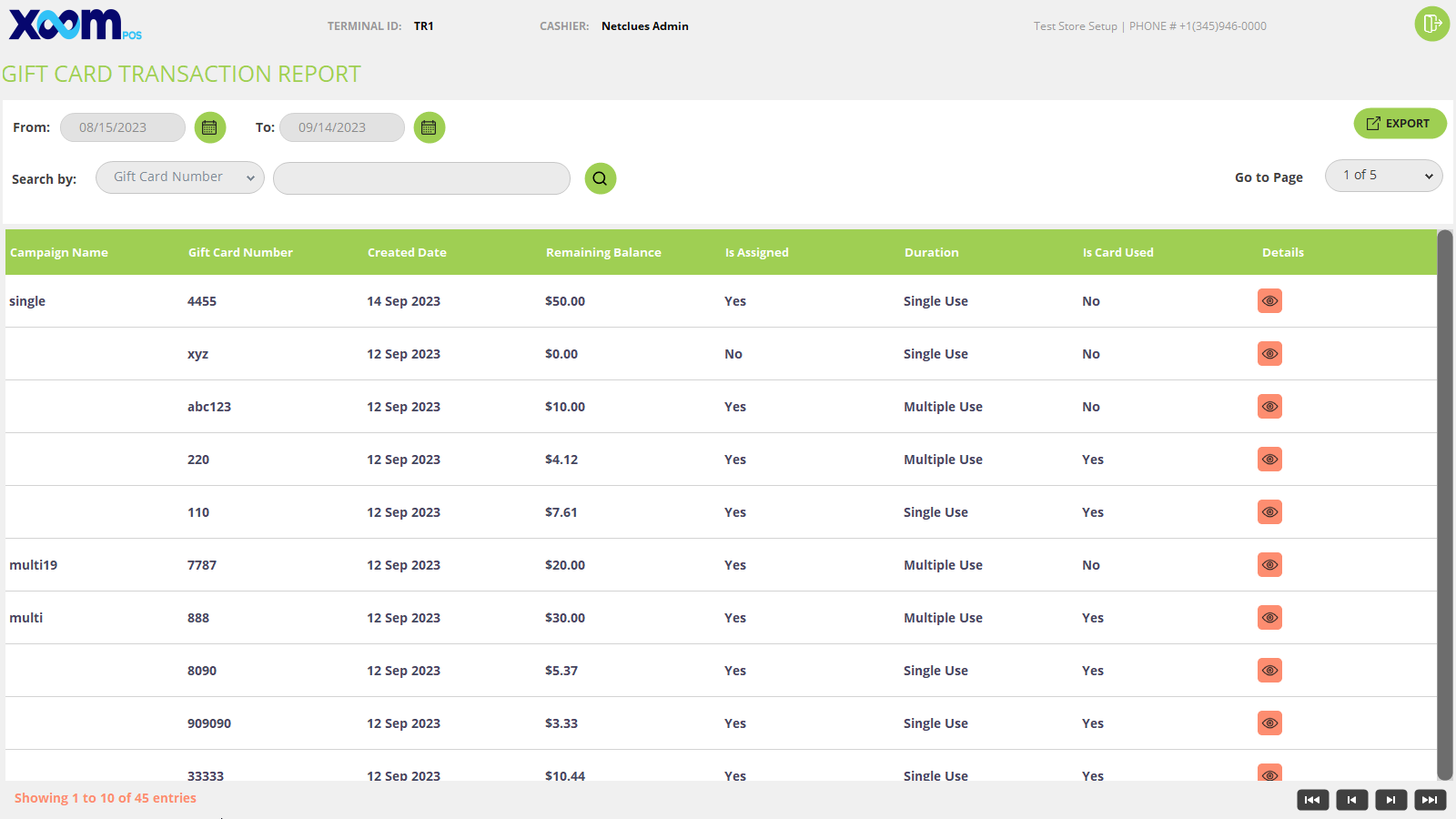The image size is (1456, 819).
Task: Expand the Gift Card Number search-by dropdown
Action: tap(179, 177)
